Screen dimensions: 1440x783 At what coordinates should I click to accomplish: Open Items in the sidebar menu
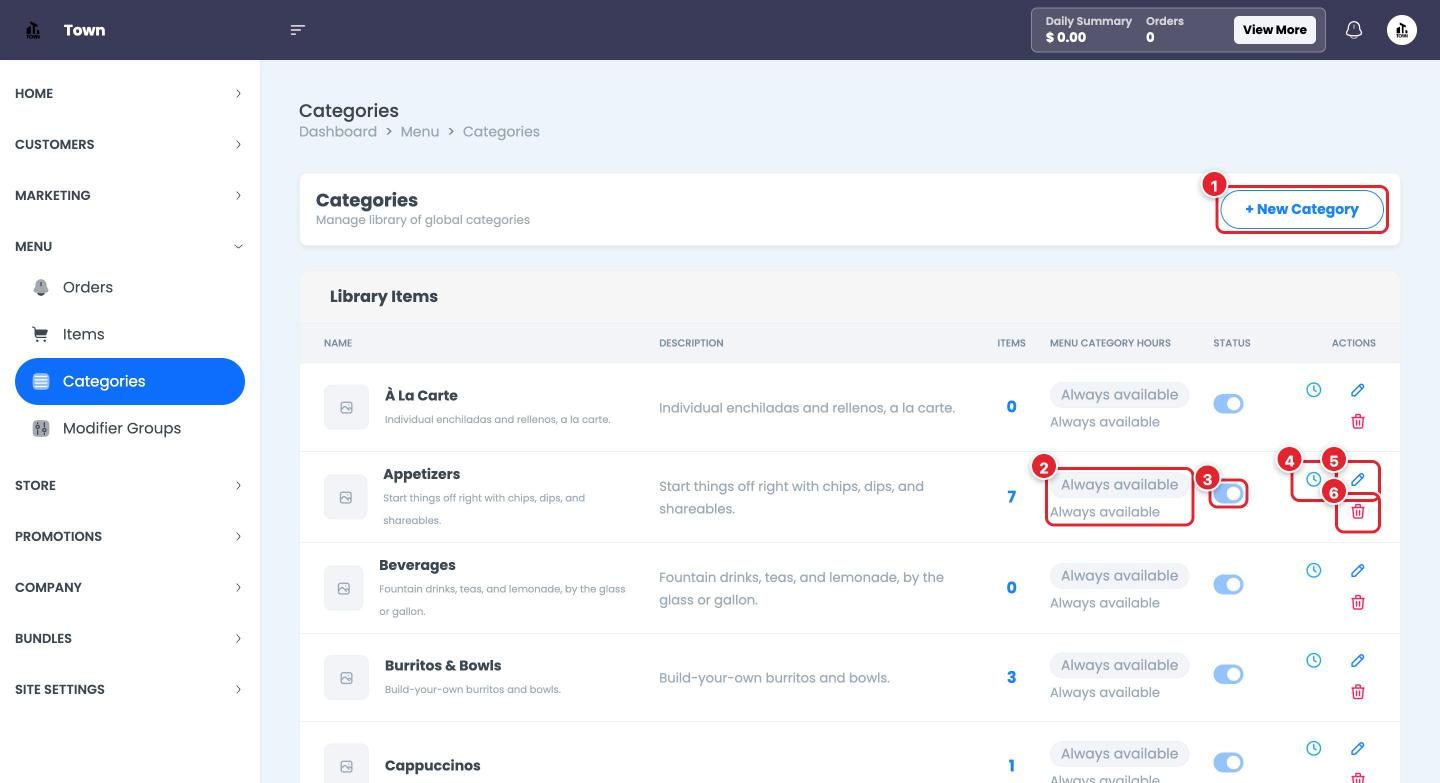pos(130,334)
